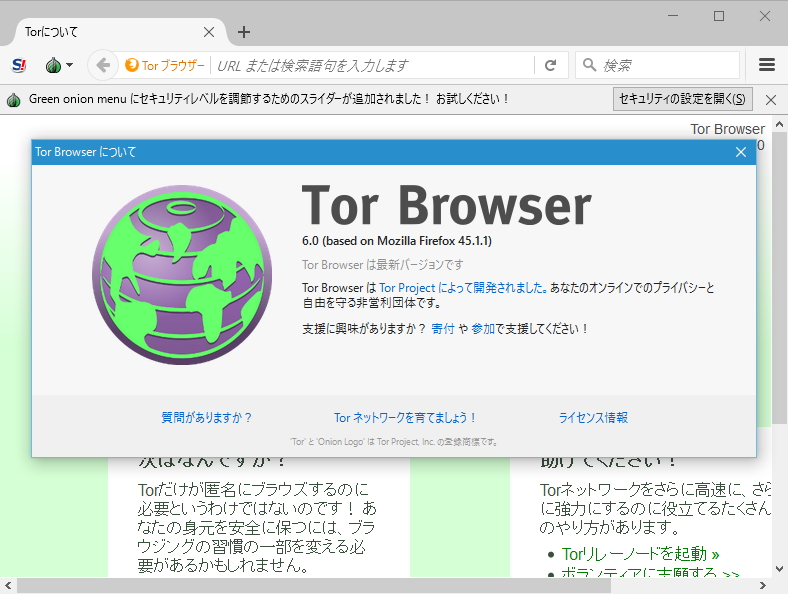
Task: Close the Tor Browser について dialog
Action: (x=740, y=152)
